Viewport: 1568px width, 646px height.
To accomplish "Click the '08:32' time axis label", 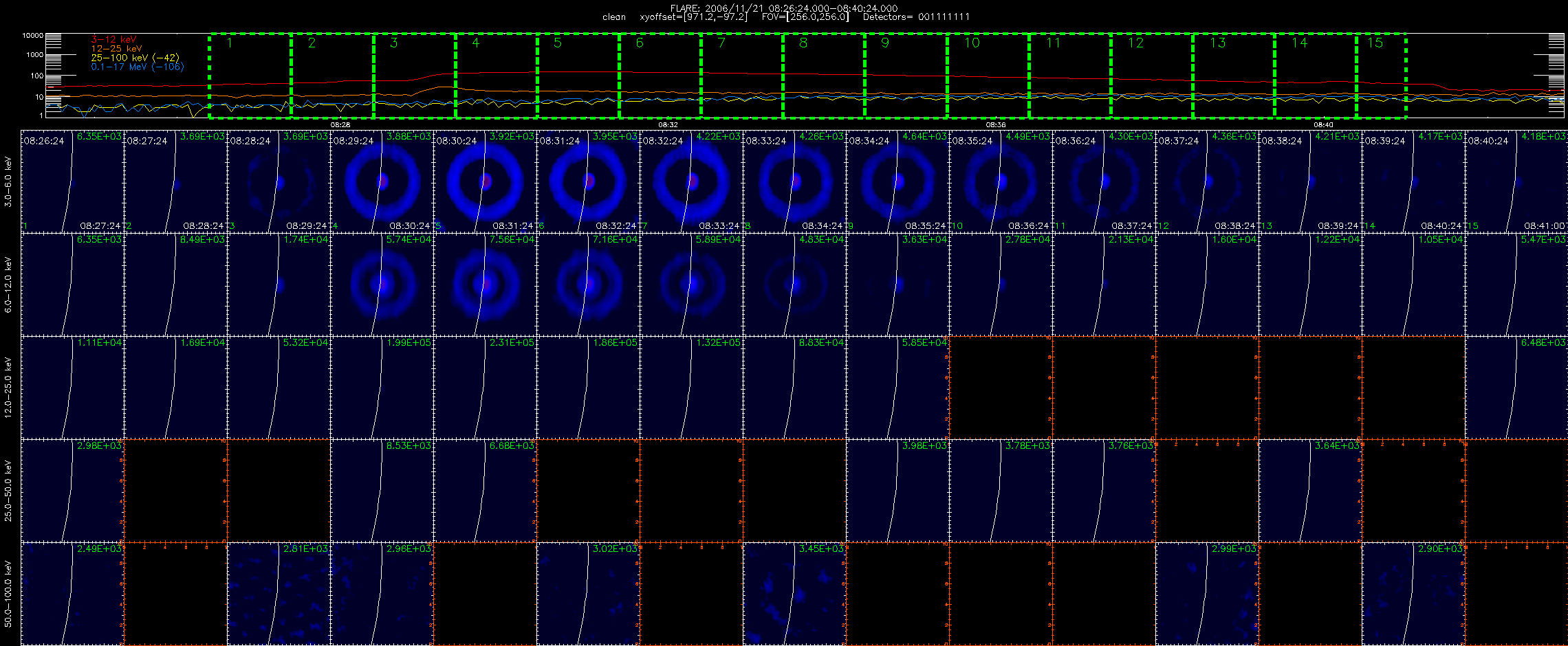I will [x=668, y=125].
